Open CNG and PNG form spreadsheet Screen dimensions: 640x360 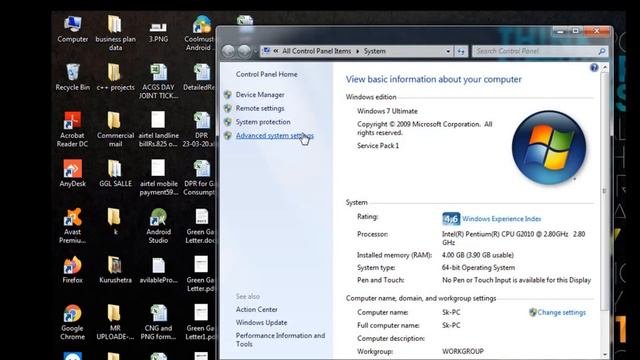click(x=158, y=322)
